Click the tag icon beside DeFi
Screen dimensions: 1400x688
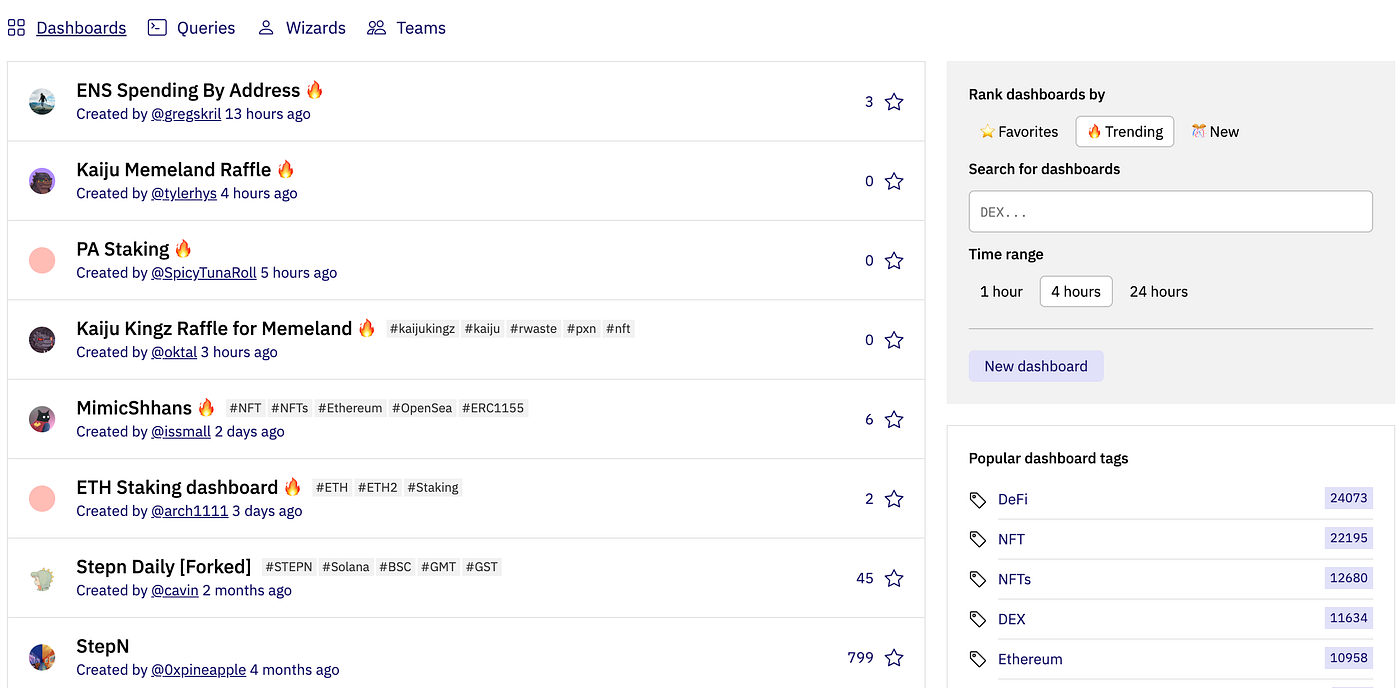tap(978, 499)
